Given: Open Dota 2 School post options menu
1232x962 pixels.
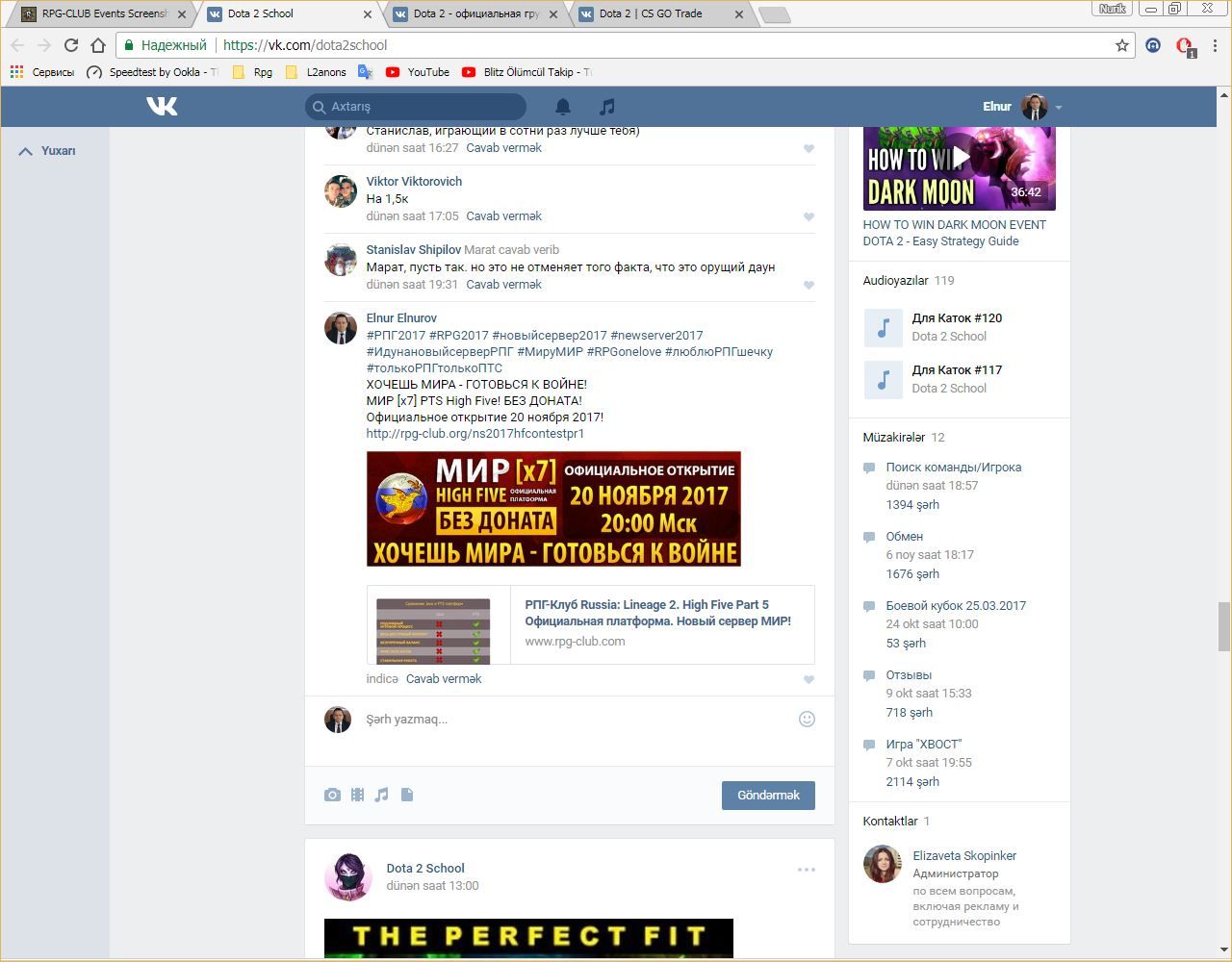Looking at the screenshot, I should (807, 870).
